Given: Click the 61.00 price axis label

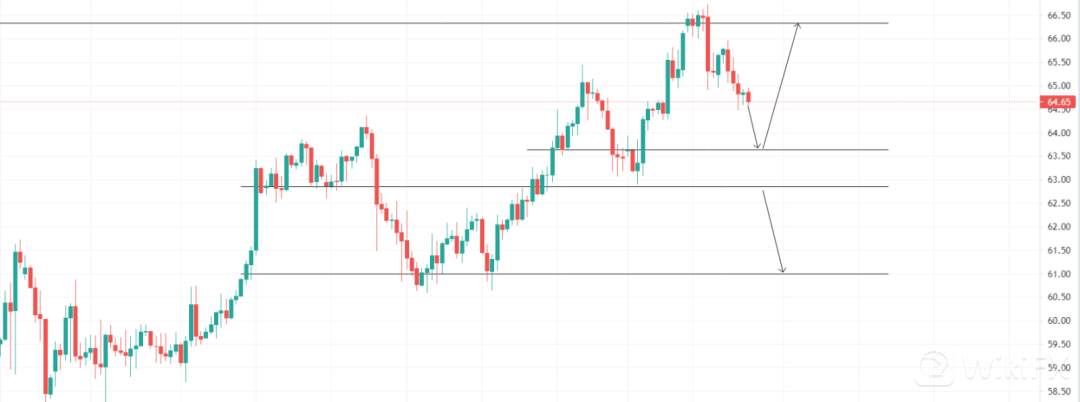Looking at the screenshot, I should click(x=1060, y=274).
